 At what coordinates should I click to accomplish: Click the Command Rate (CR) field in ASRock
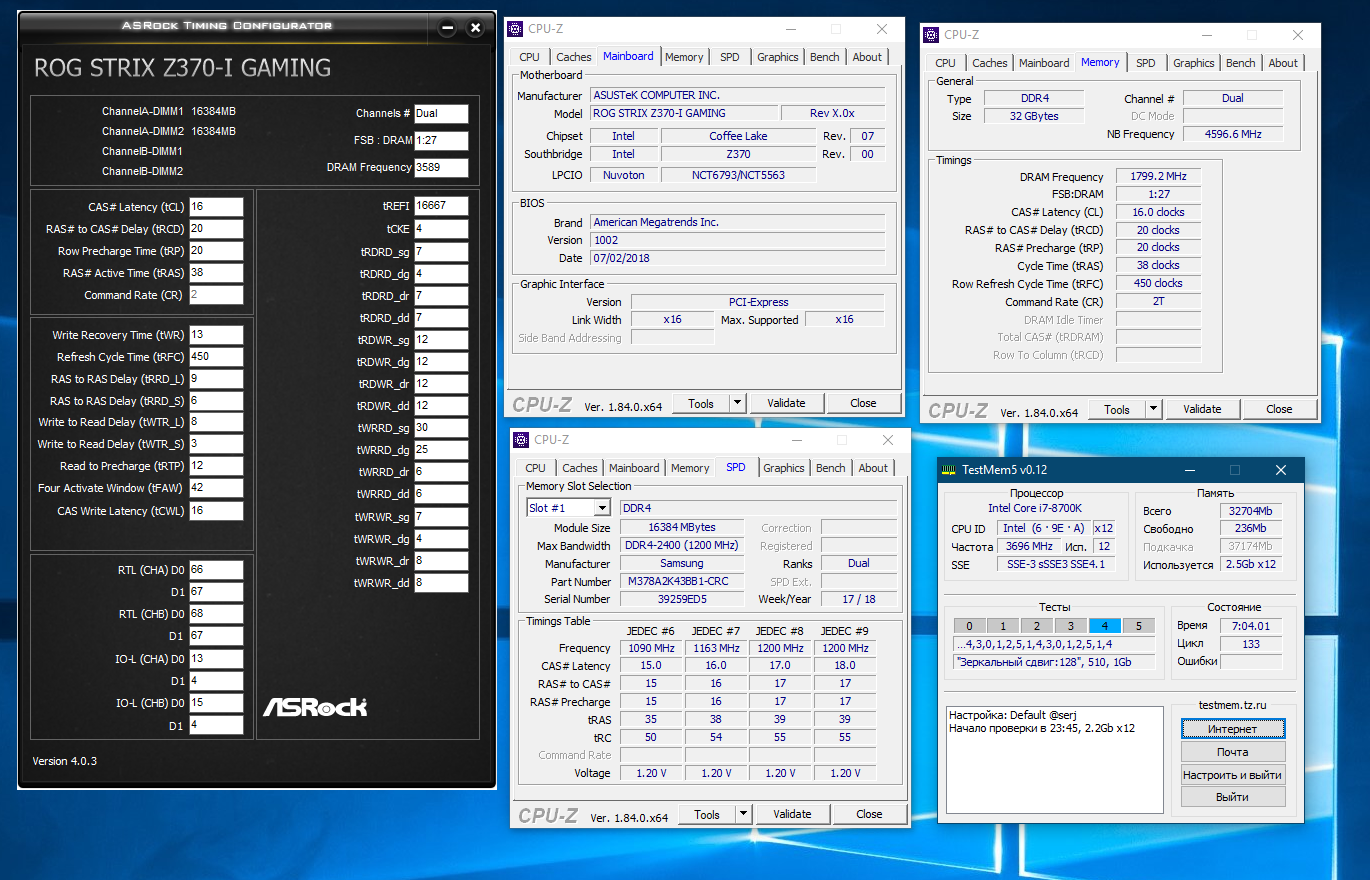point(216,295)
